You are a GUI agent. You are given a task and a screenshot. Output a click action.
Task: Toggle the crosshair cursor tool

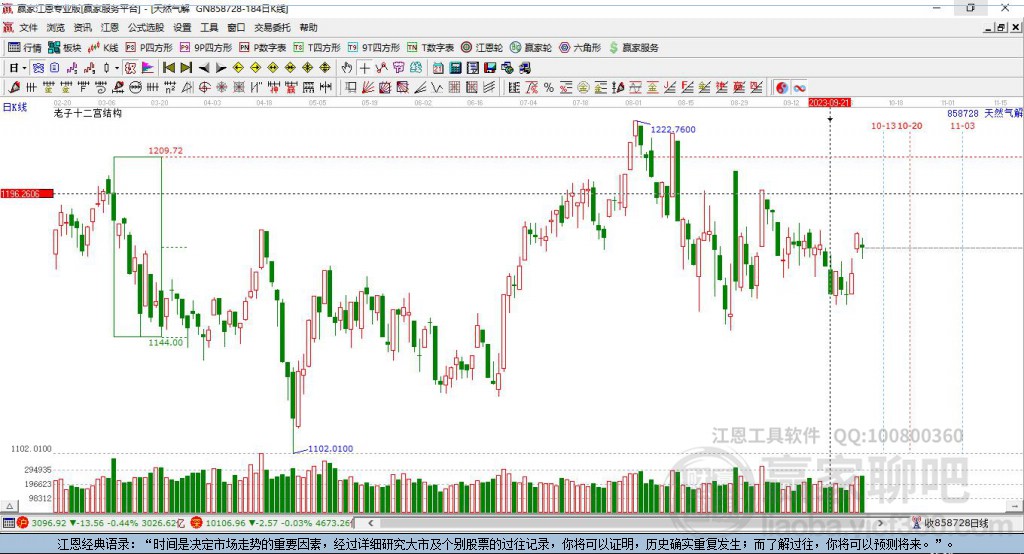364,68
